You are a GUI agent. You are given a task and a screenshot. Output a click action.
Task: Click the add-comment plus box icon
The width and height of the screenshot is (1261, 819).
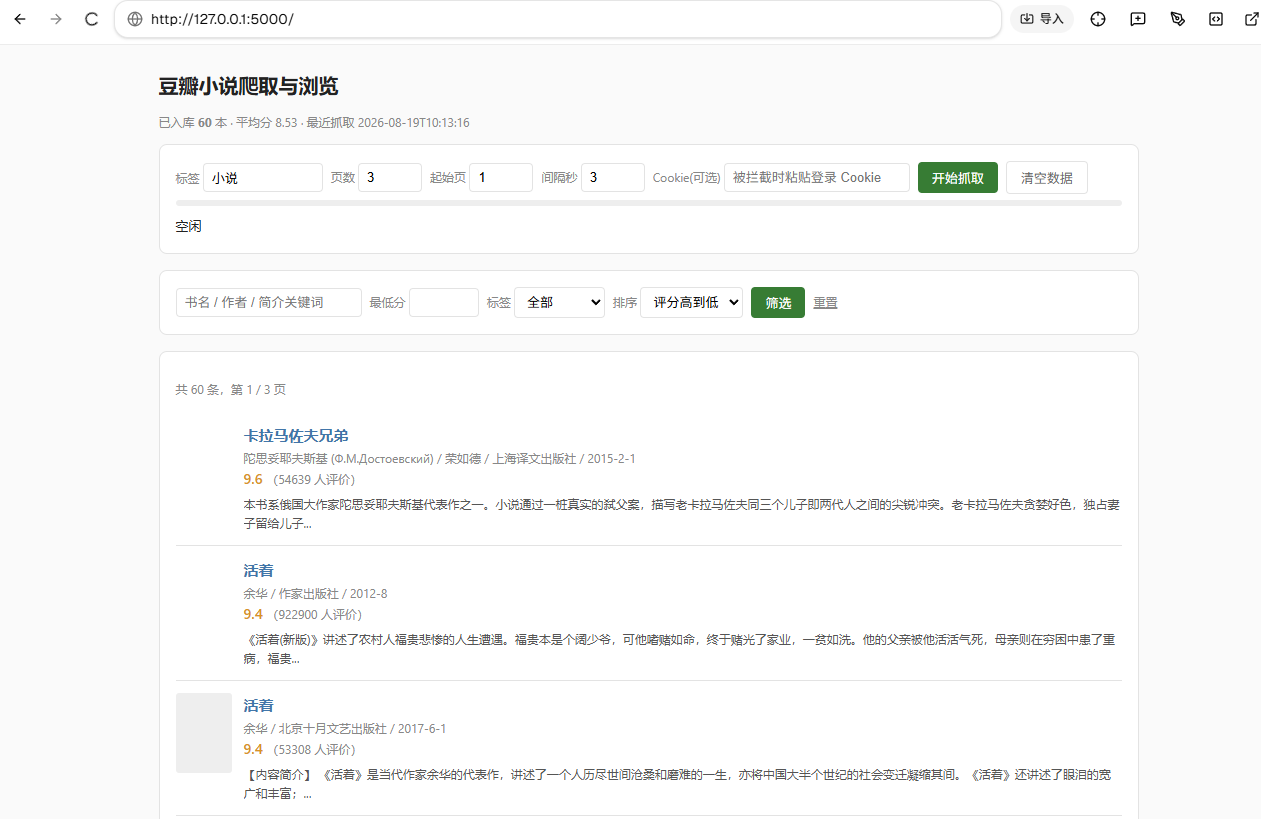pyautogui.click(x=1138, y=19)
